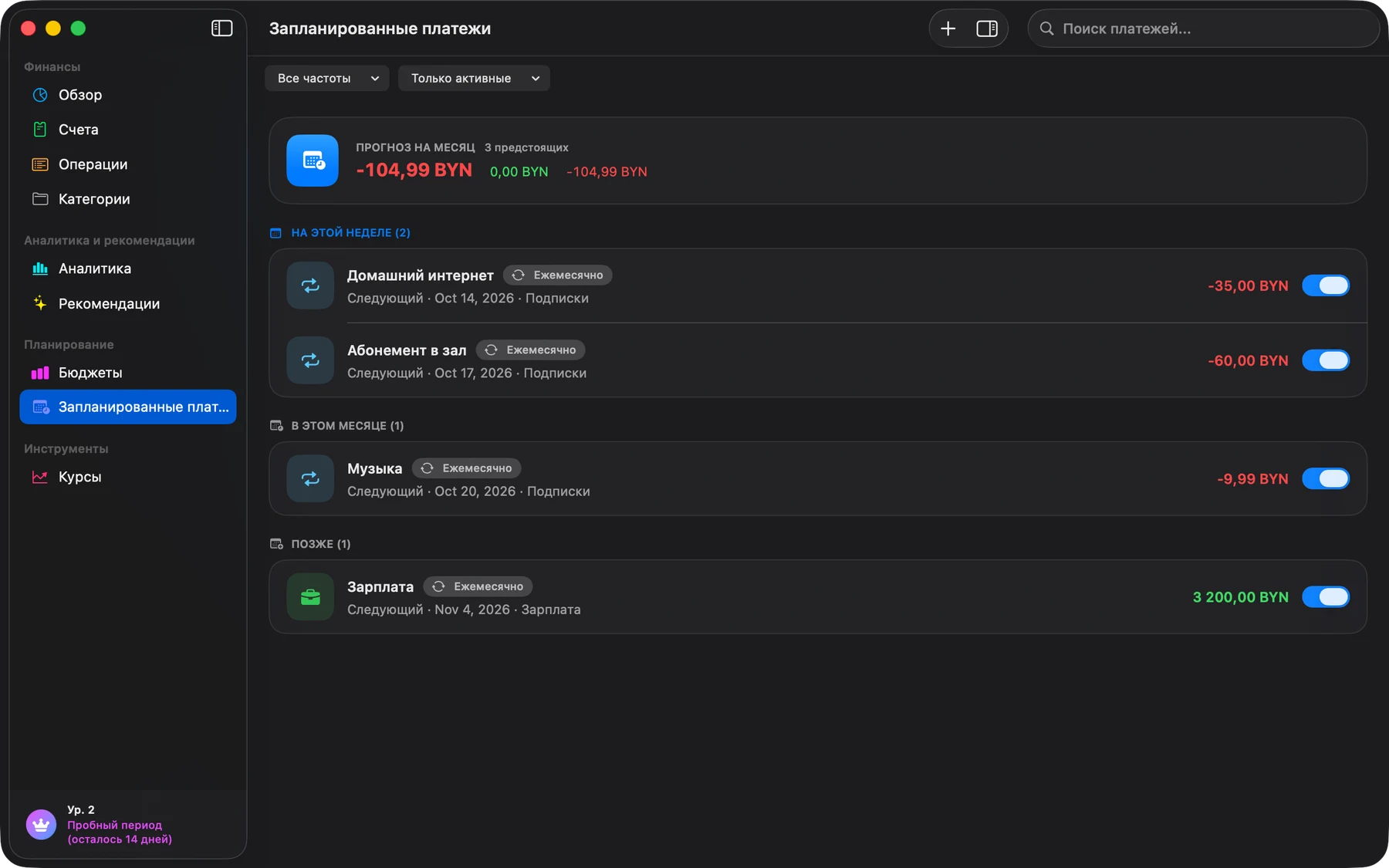
Task: Go to Счета section
Action: (128, 130)
